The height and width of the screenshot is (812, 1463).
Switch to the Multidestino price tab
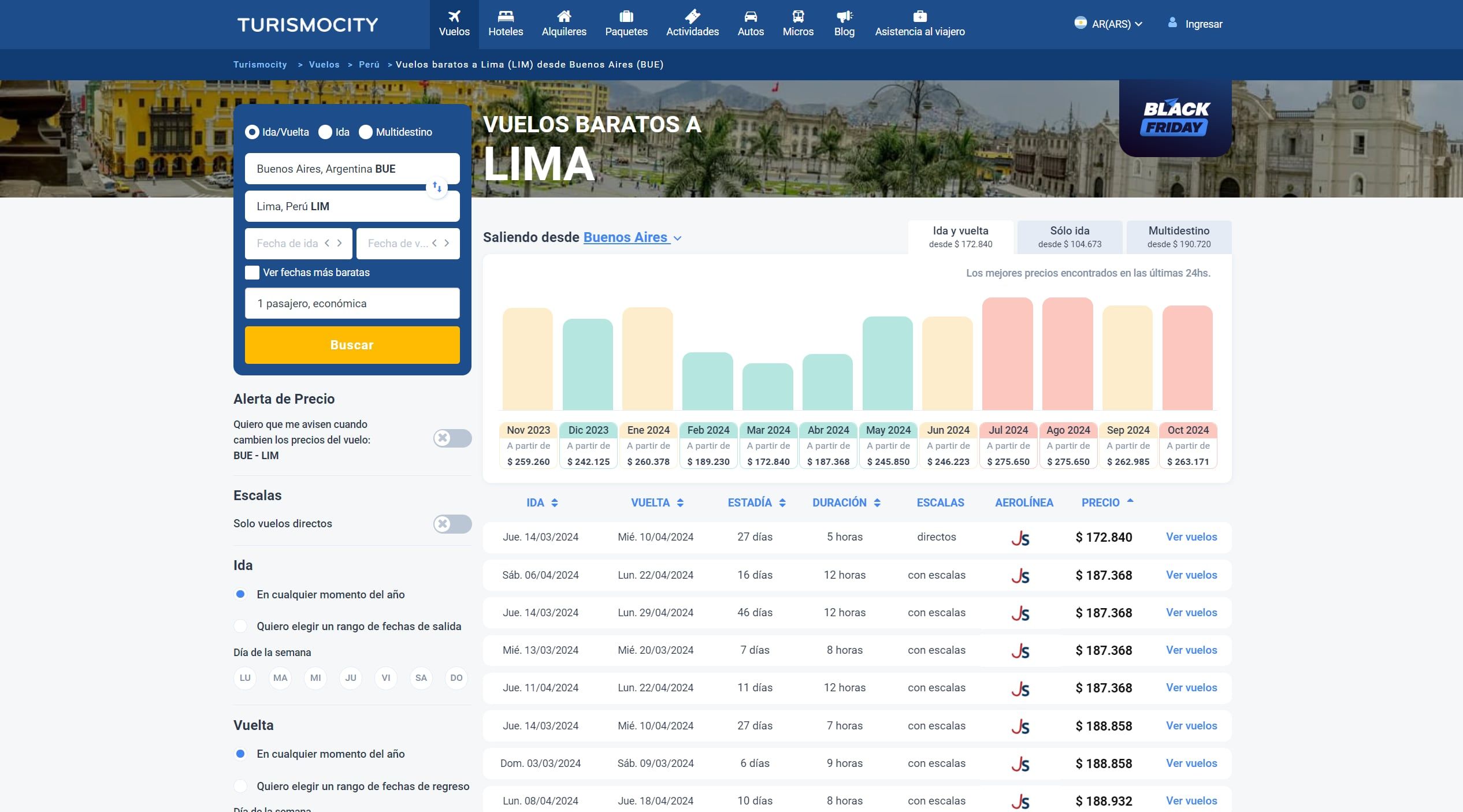point(1179,237)
